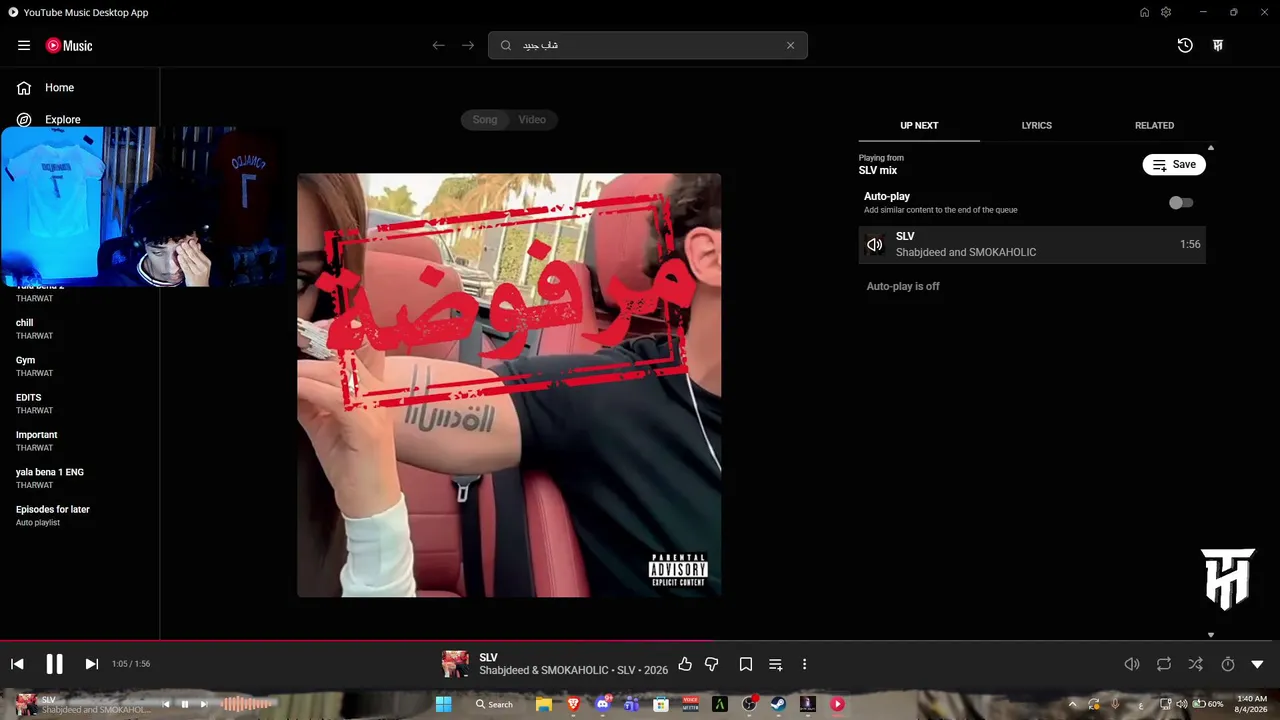This screenshot has height=720, width=1280.
Task: Toggle repeat mode
Action: coord(1164,664)
